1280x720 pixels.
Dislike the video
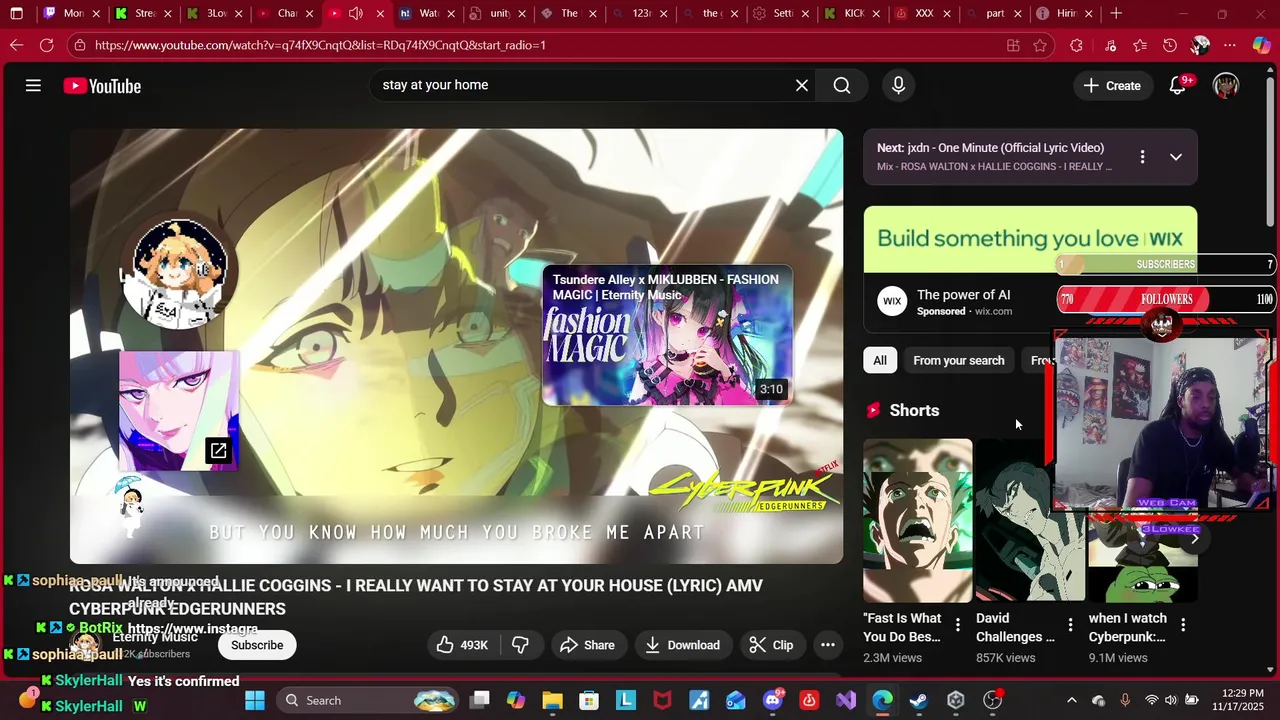[x=521, y=645]
